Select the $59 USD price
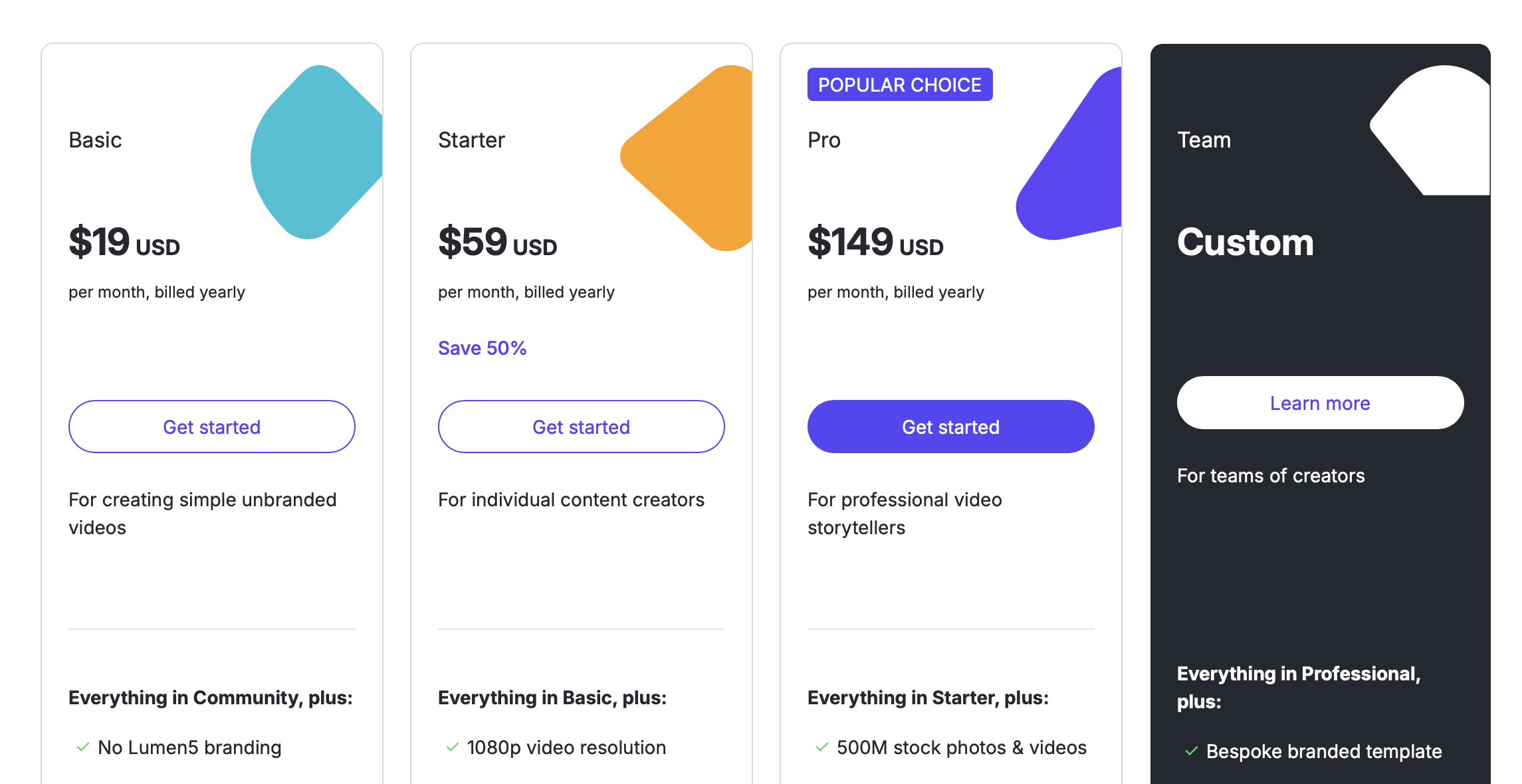1522x784 pixels. point(497,243)
